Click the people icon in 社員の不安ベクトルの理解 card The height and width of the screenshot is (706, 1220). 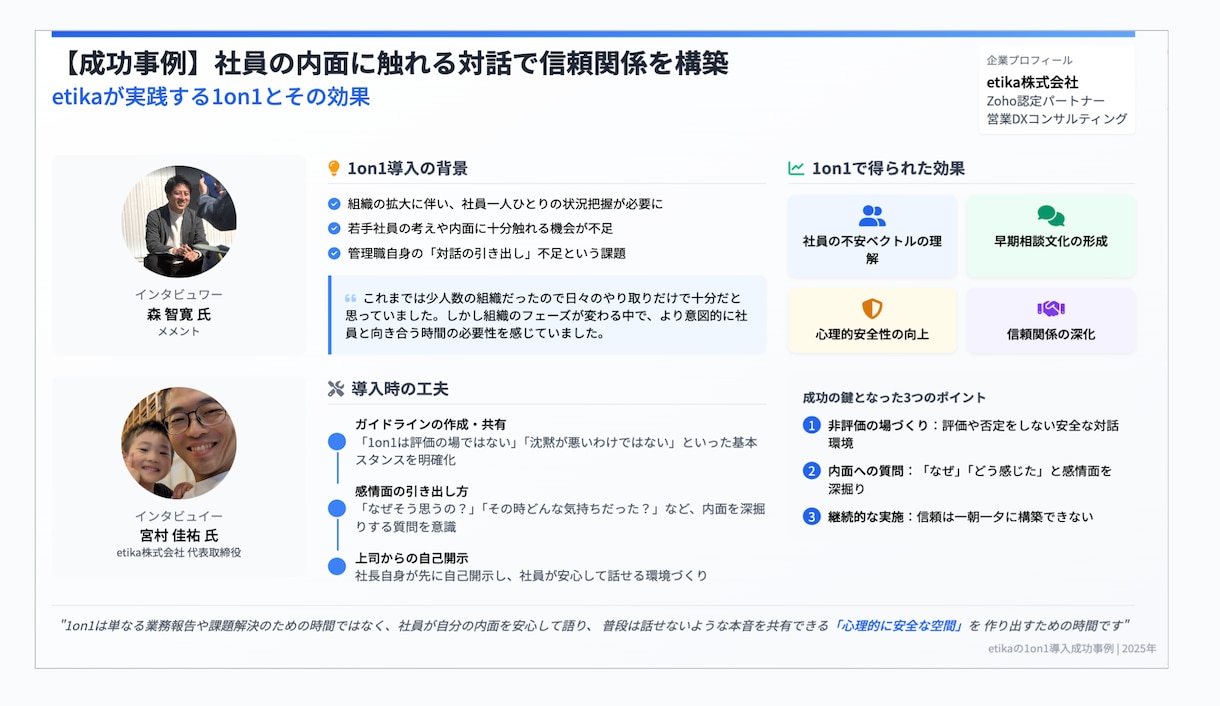click(x=872, y=216)
